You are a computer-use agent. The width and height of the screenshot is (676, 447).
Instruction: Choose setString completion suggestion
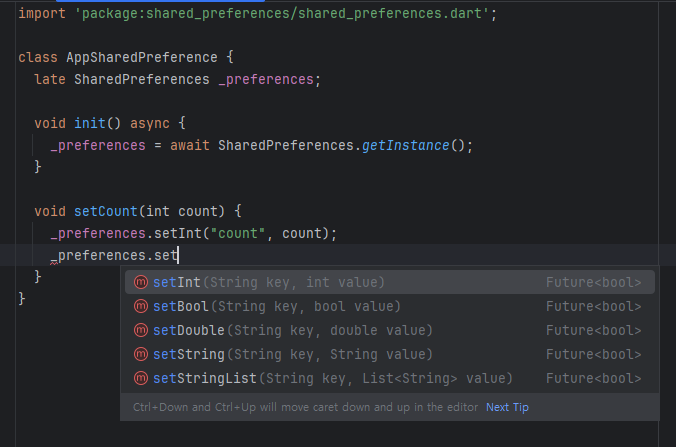point(390,354)
